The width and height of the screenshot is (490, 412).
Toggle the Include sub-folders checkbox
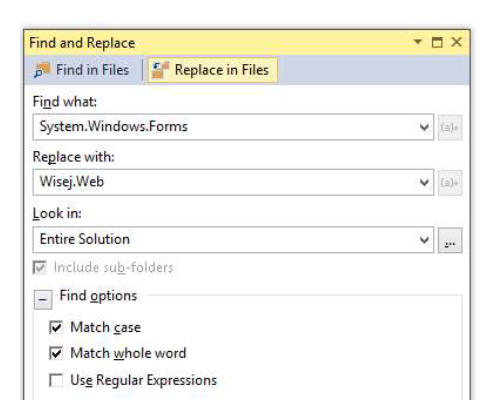click(40, 268)
